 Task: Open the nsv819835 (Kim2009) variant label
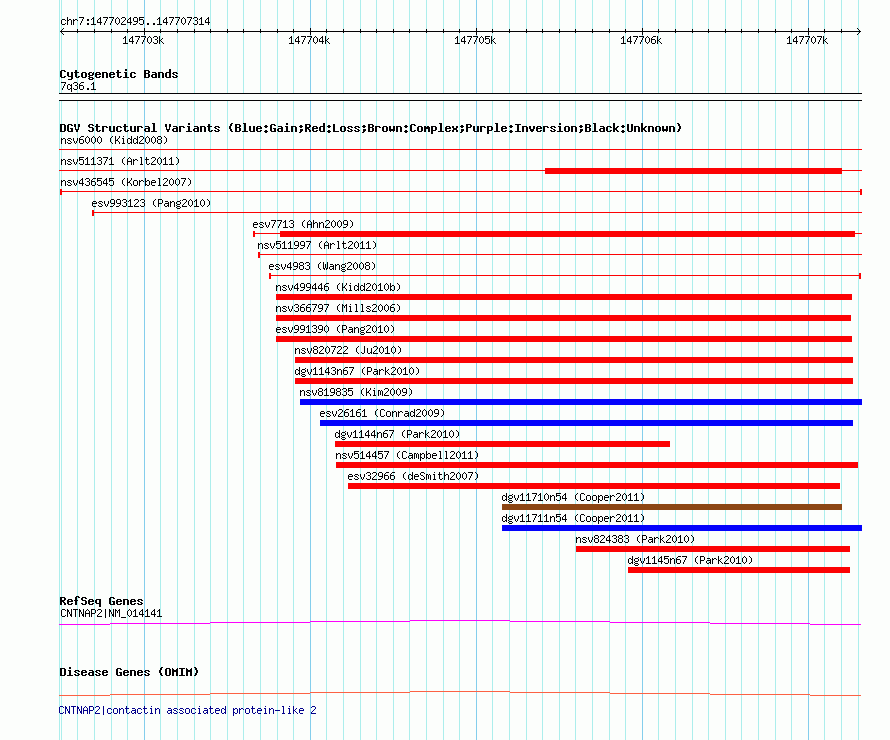356,392
